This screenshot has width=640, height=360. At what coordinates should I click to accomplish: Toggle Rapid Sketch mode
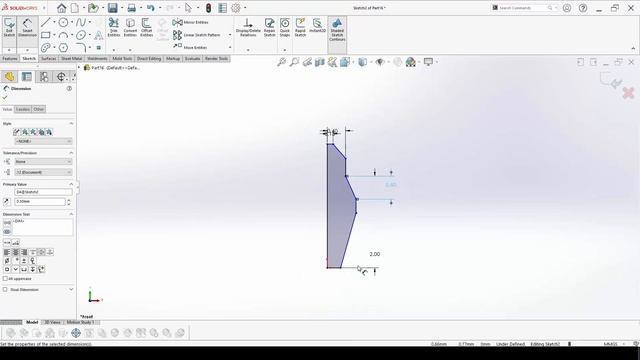pos(300,28)
